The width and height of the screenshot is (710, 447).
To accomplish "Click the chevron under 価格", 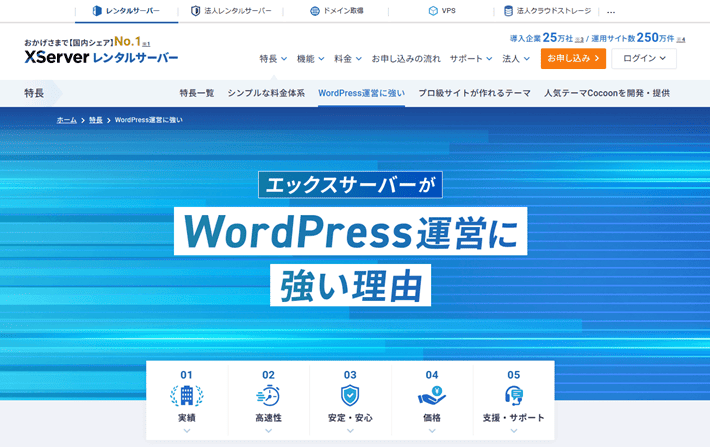I will coord(432,431).
